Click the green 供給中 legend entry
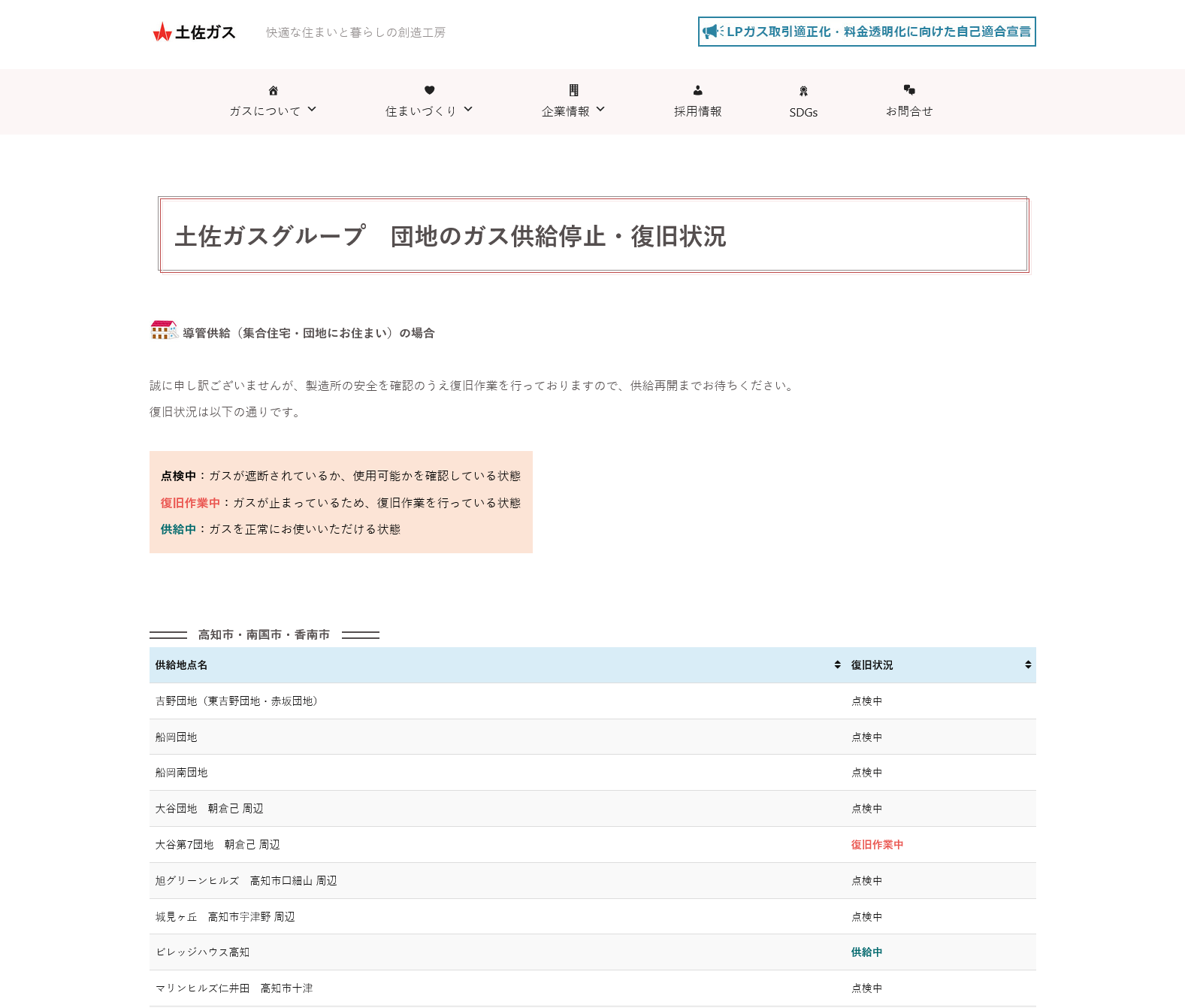1185x1008 pixels. 178,529
